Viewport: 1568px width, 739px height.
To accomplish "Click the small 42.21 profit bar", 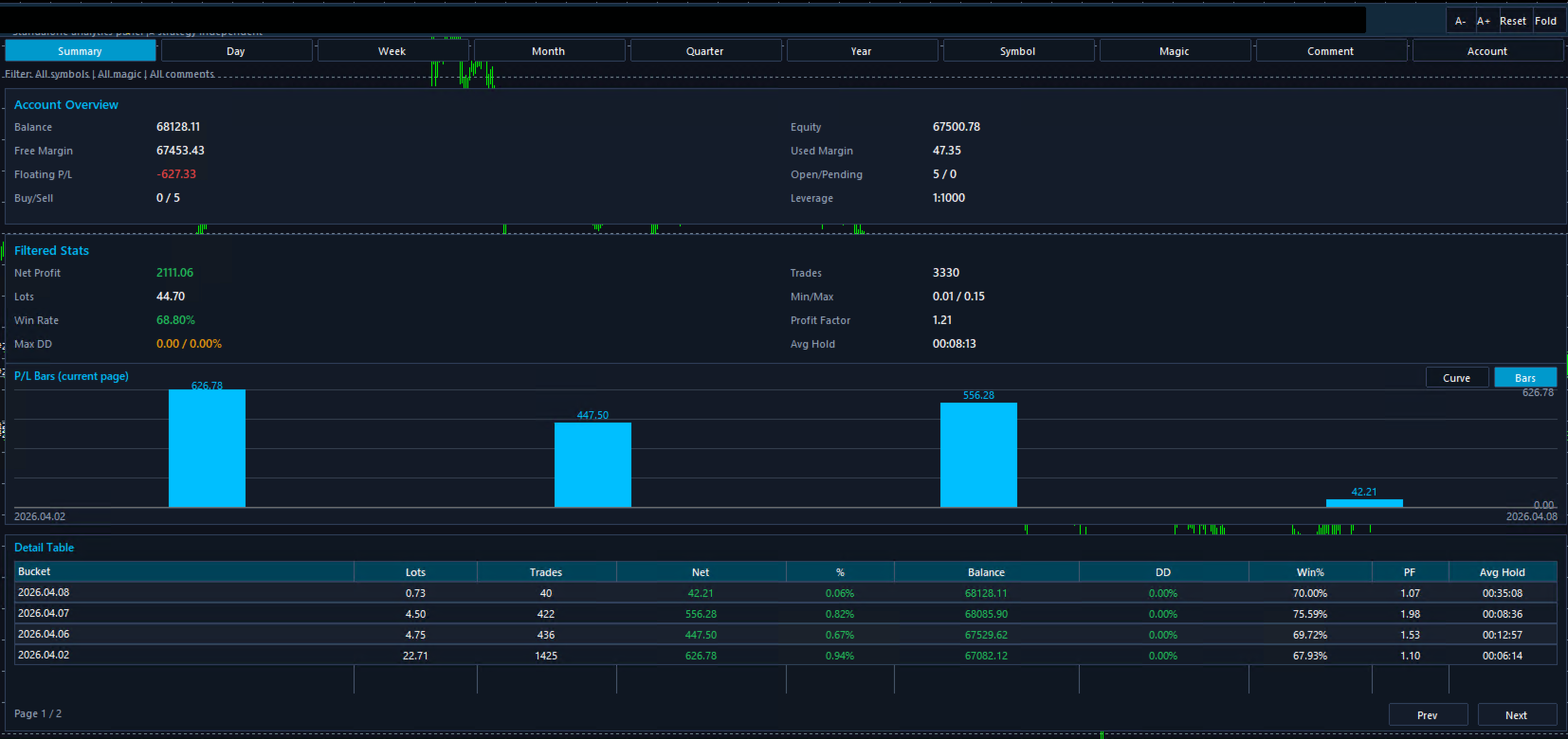I will pos(1364,503).
